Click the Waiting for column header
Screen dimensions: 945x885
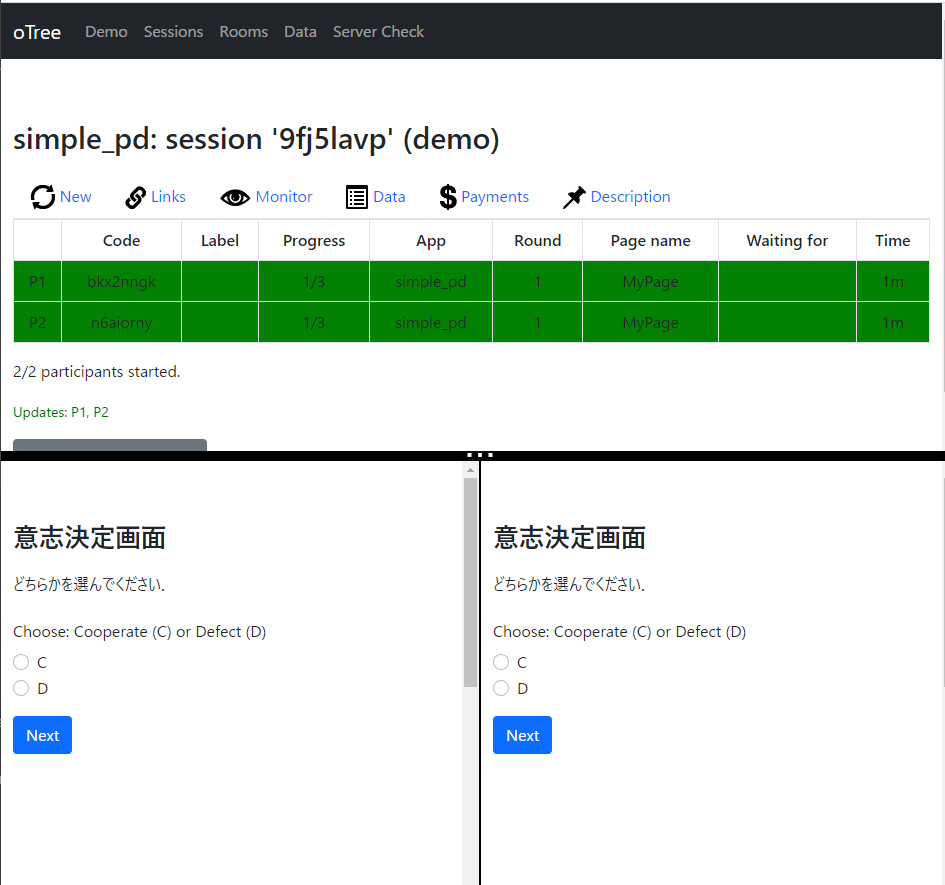[787, 241]
